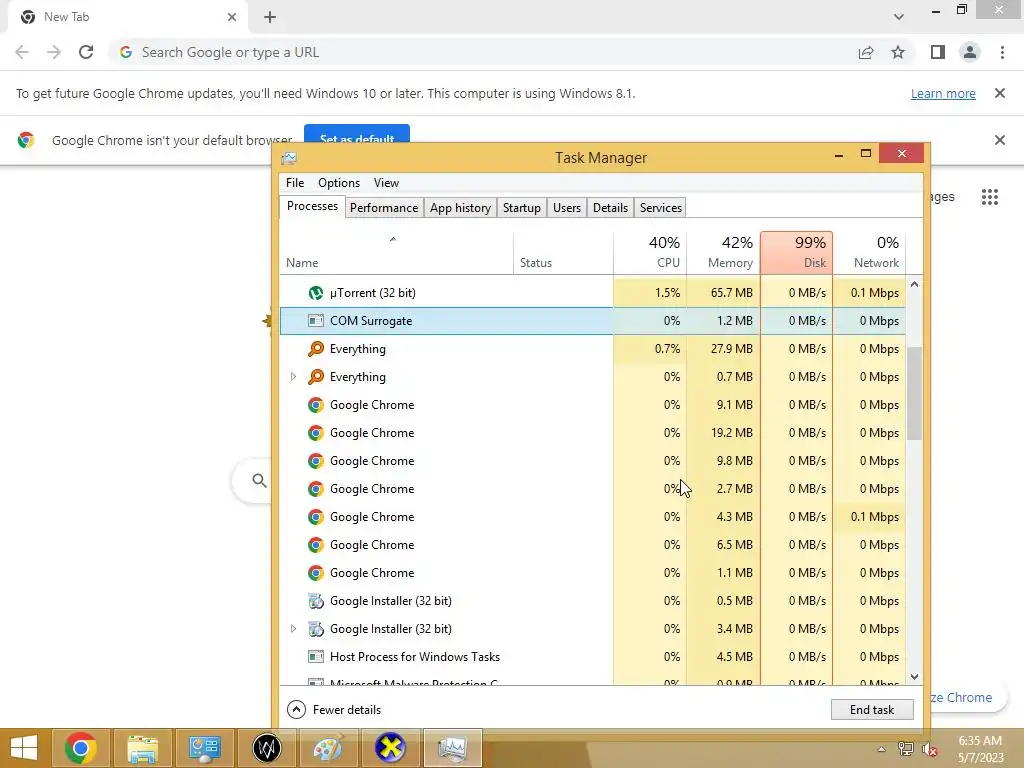1024x768 pixels.
Task: Open the Control Panel taskbar icon
Action: pyautogui.click(x=204, y=748)
